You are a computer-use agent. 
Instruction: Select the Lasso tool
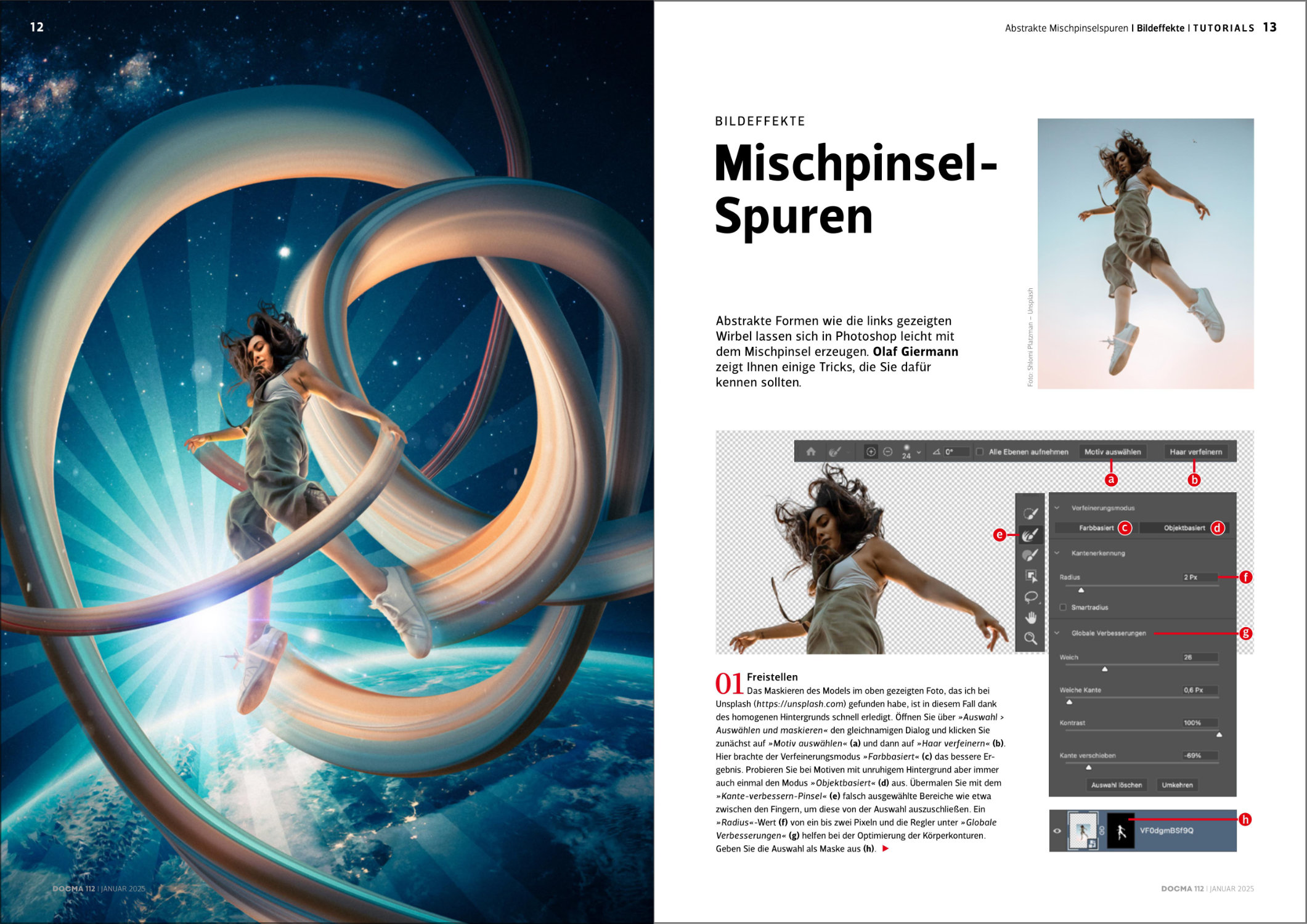click(1030, 597)
